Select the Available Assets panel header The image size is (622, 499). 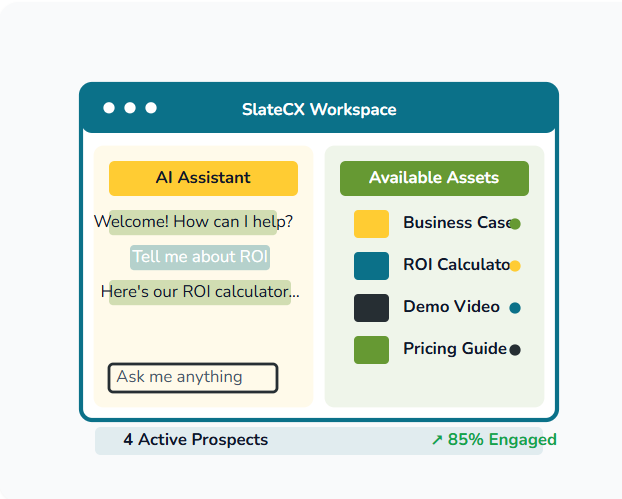tap(434, 178)
